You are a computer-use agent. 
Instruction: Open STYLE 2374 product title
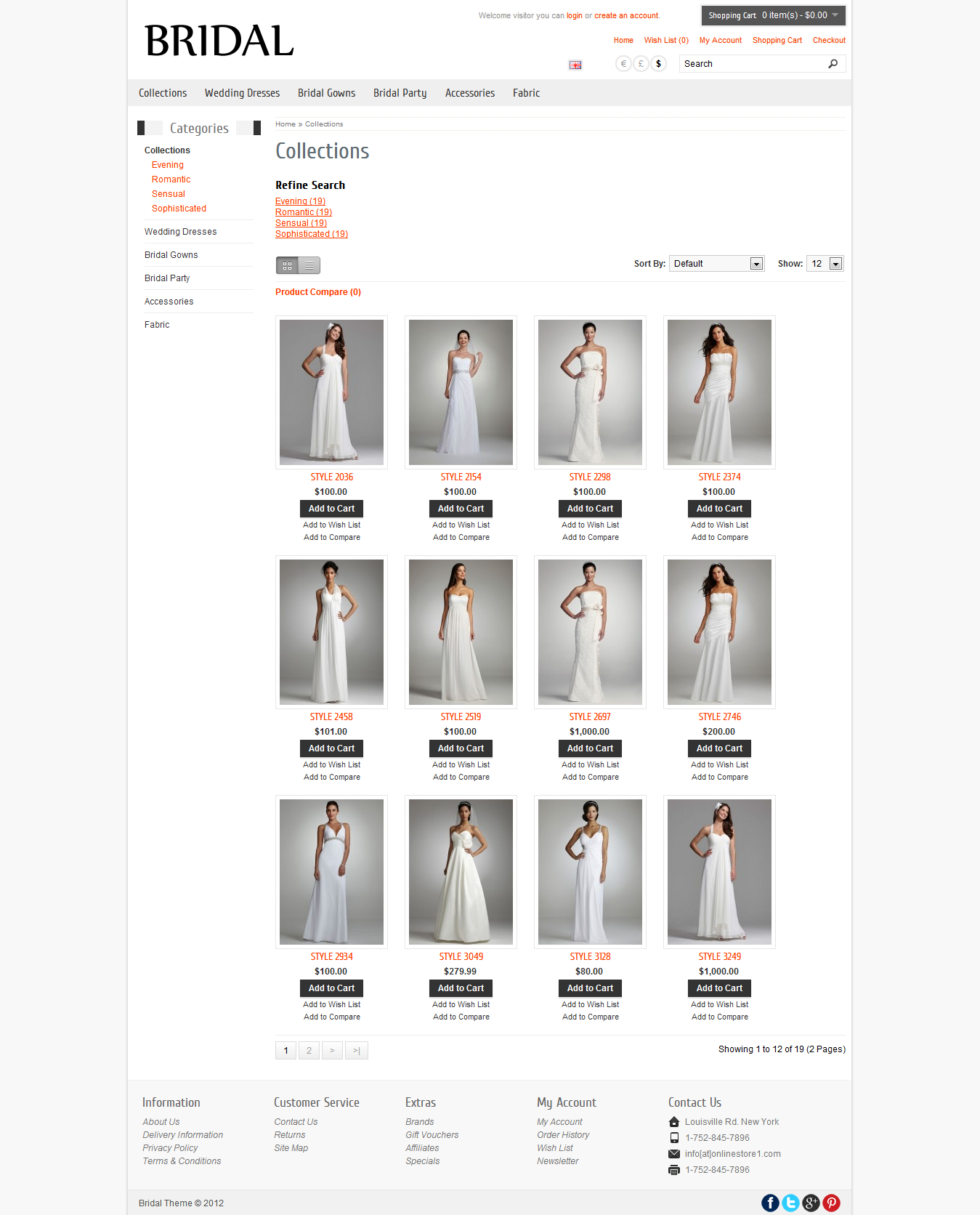719,477
